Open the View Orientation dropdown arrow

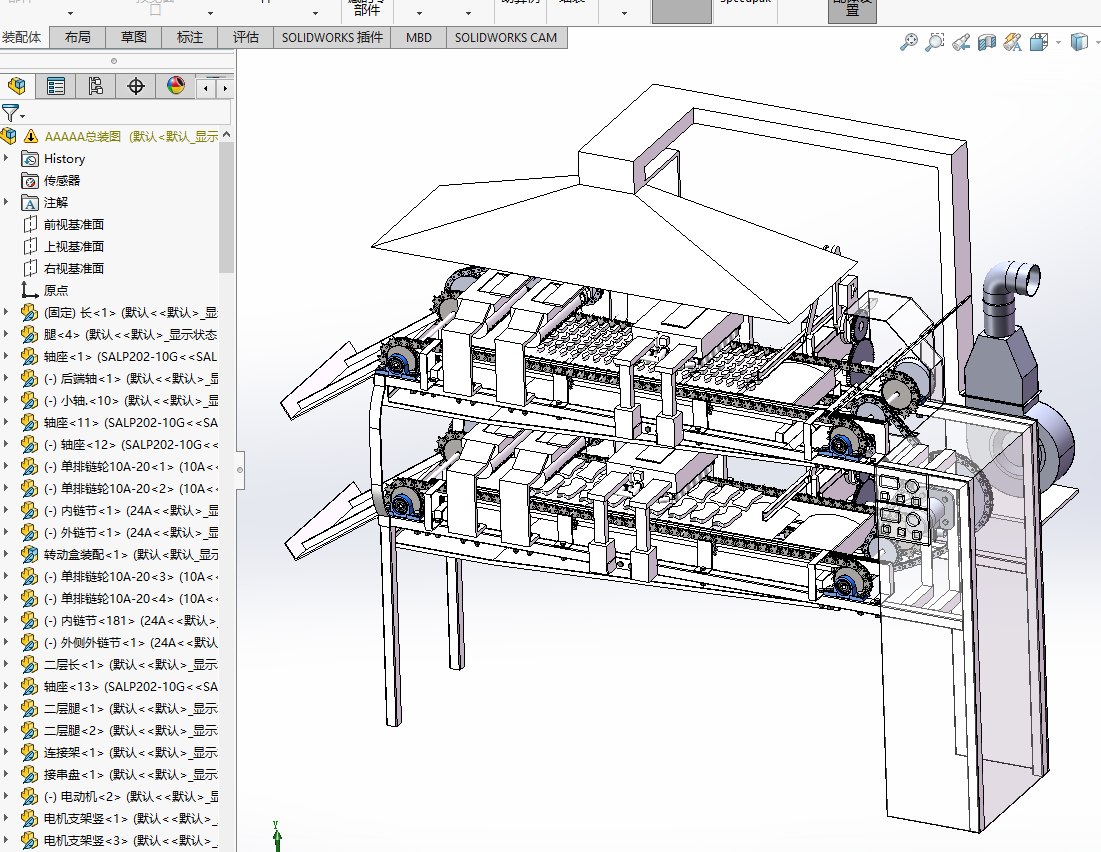pyautogui.click(x=1057, y=43)
